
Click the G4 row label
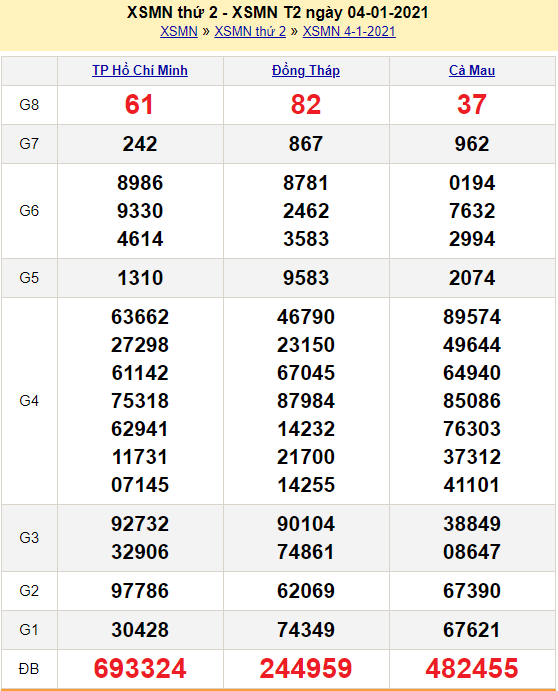tap(29, 401)
